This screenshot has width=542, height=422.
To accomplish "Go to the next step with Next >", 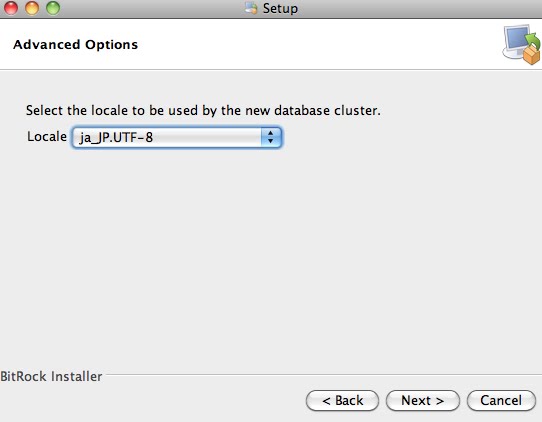I will coord(423,401).
